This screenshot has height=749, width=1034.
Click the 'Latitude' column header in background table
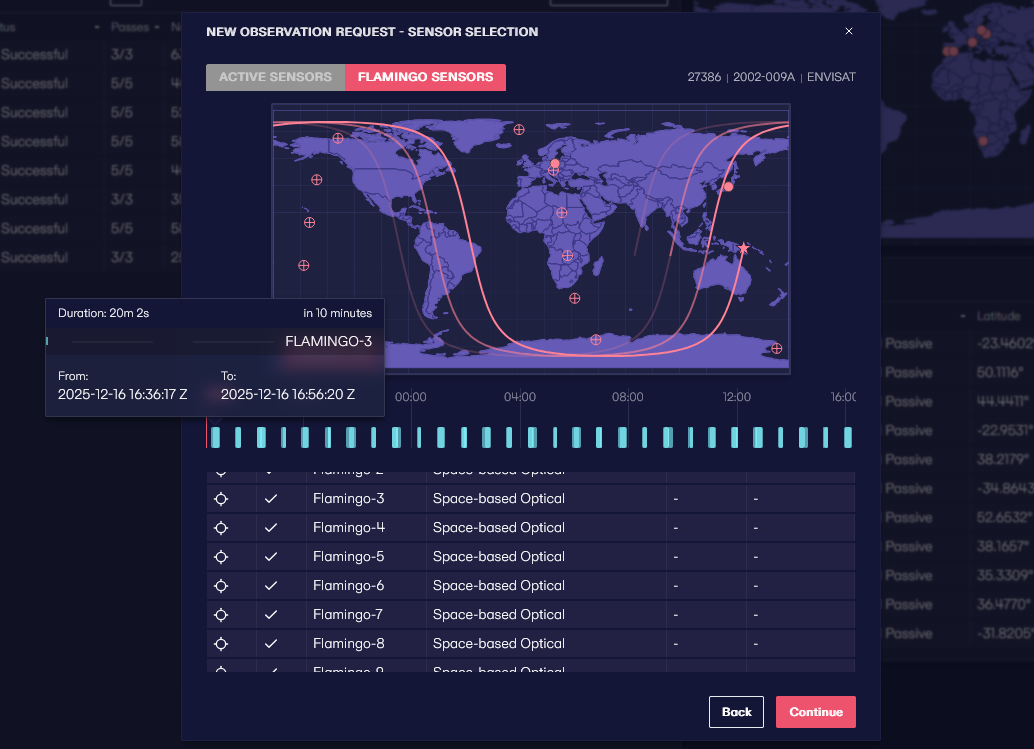(998, 316)
